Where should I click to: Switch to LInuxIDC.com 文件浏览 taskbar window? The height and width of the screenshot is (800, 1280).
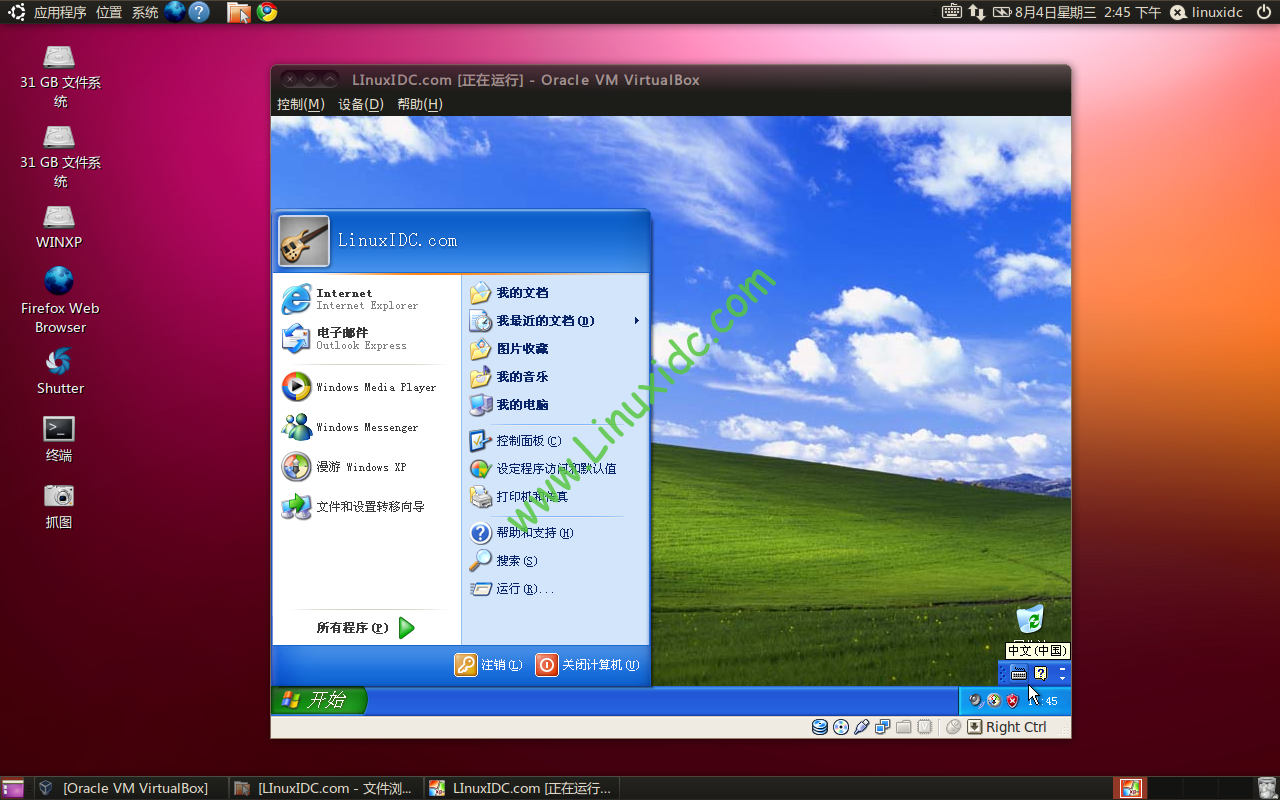click(x=326, y=788)
